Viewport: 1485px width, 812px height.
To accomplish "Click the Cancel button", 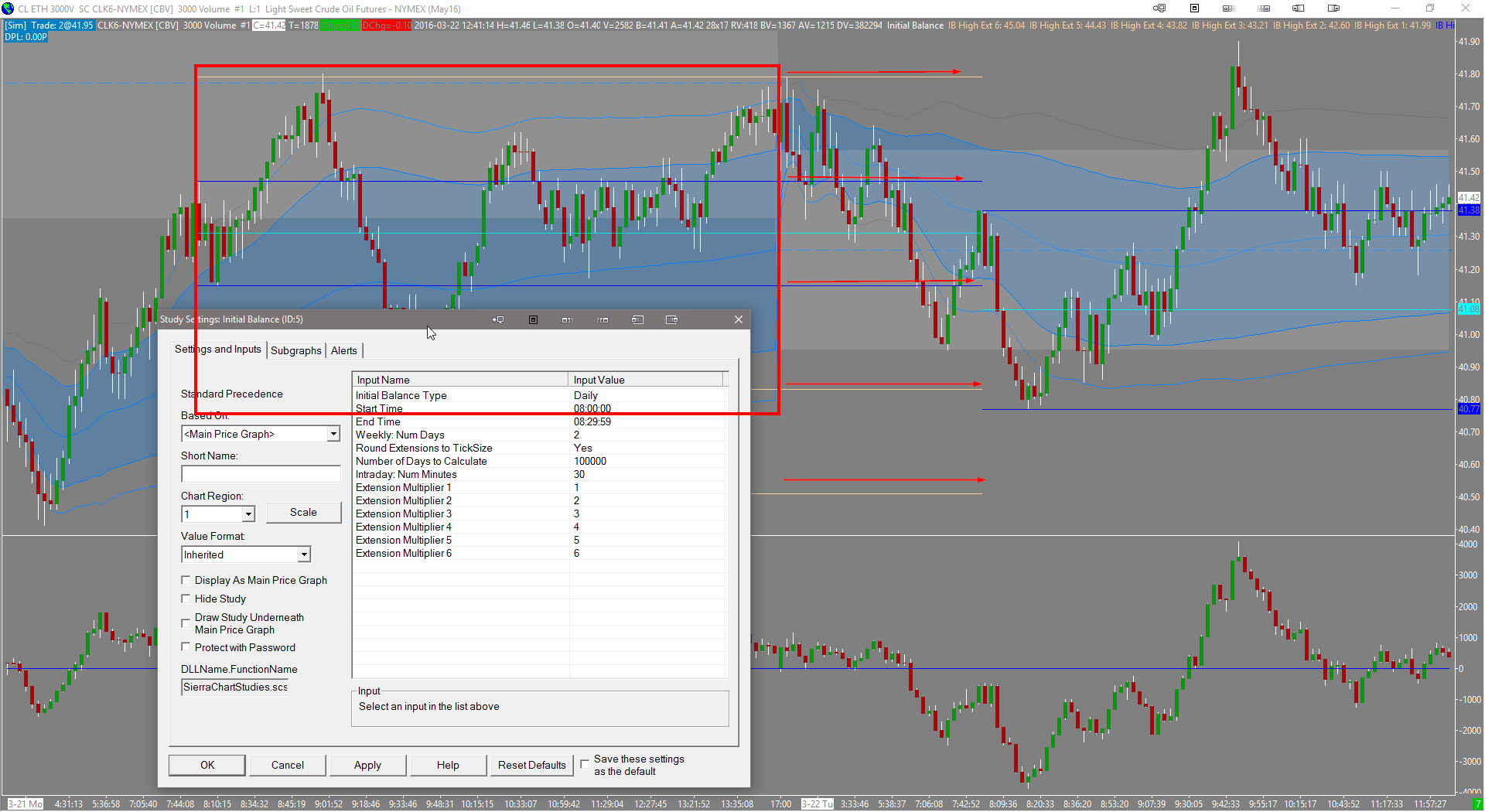I will coord(288,765).
